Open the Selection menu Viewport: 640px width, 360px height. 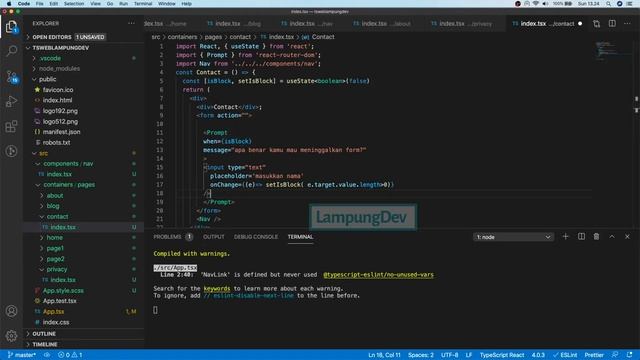(74, 4)
